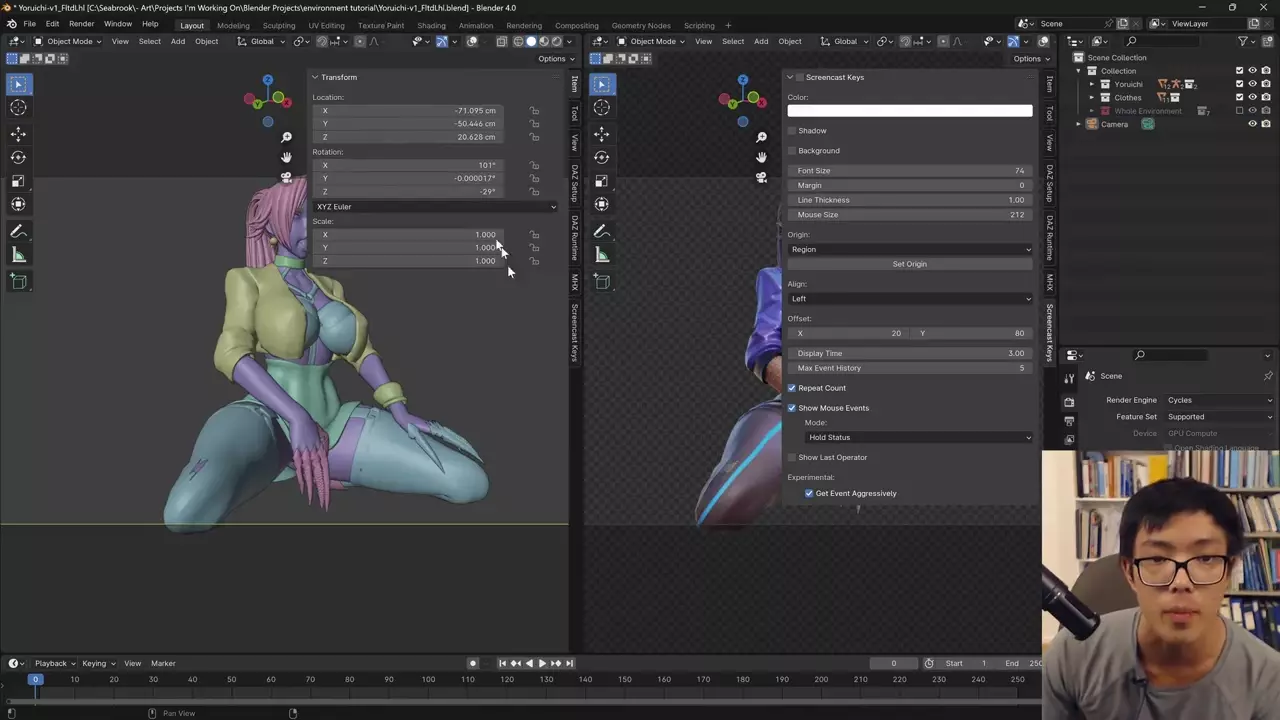Expand the Clothes collection in outliner
Screen dimensions: 1280x720
click(1092, 98)
